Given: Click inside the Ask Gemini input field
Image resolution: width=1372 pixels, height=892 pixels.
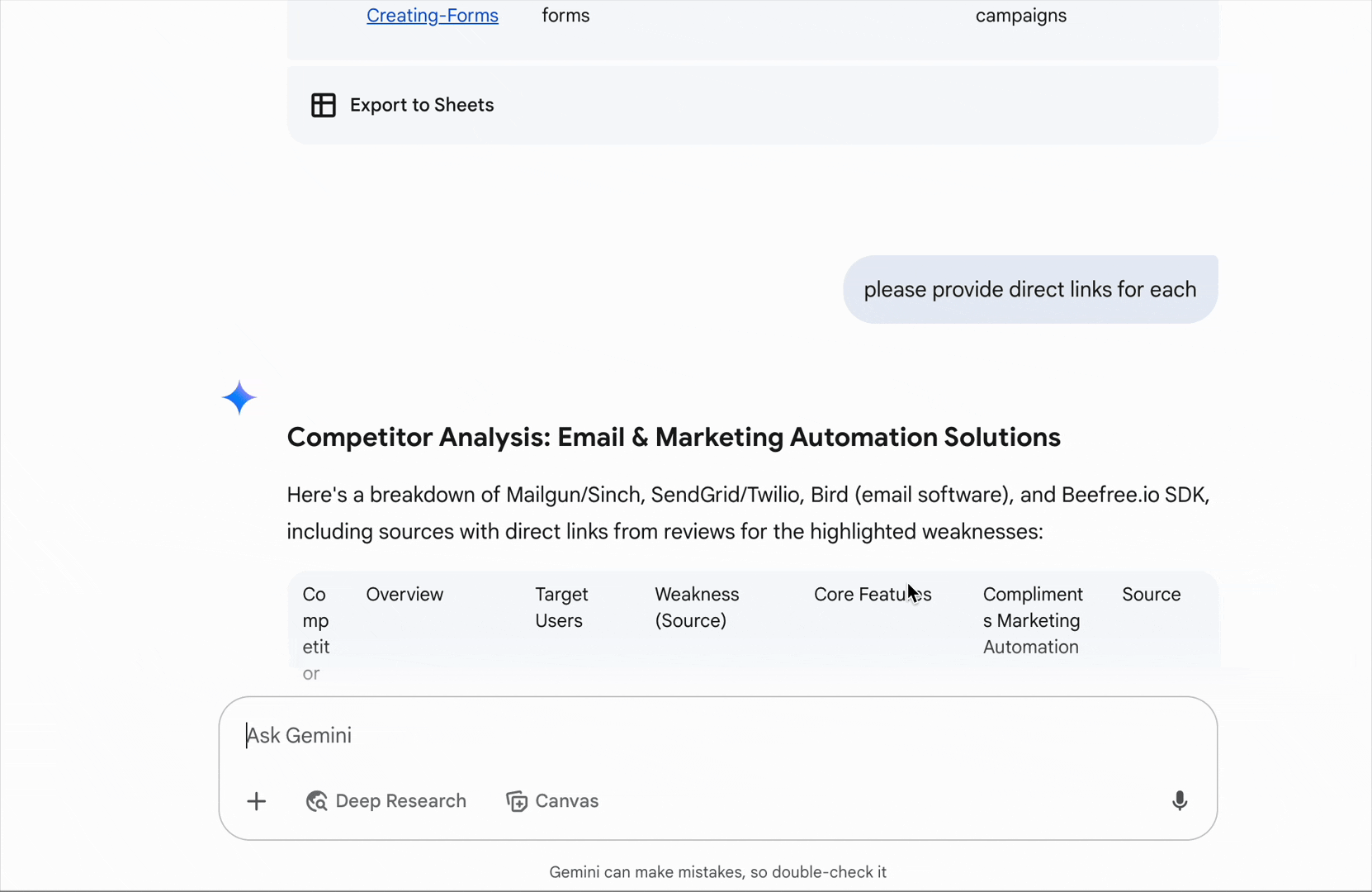Looking at the screenshot, I should click(717, 735).
